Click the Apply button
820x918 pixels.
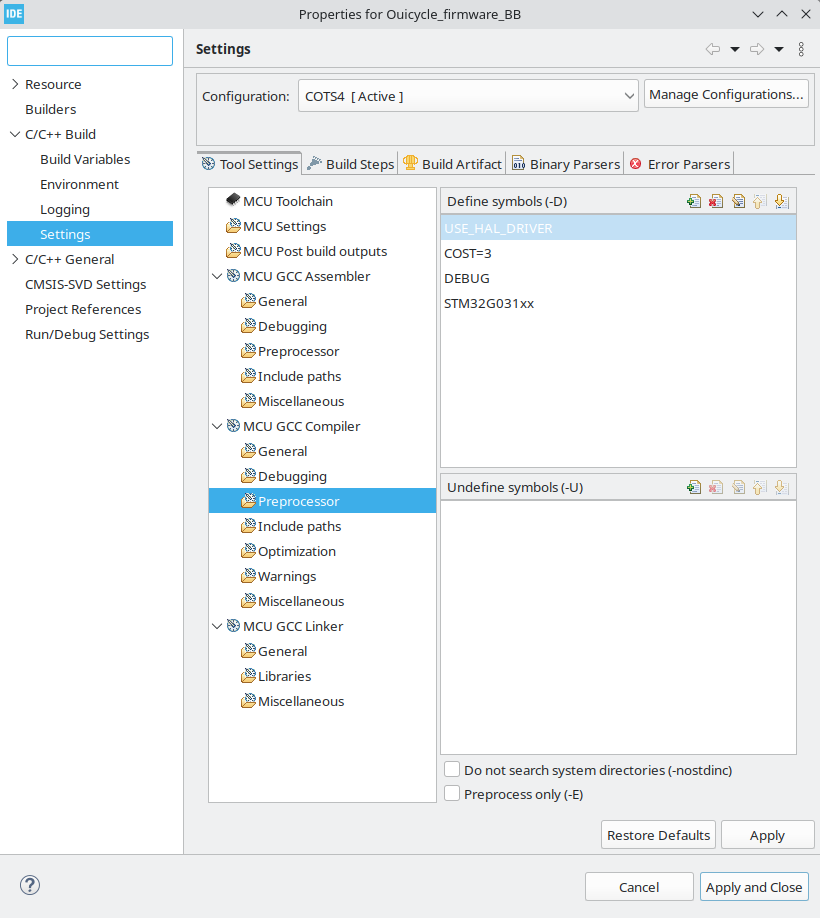(767, 835)
